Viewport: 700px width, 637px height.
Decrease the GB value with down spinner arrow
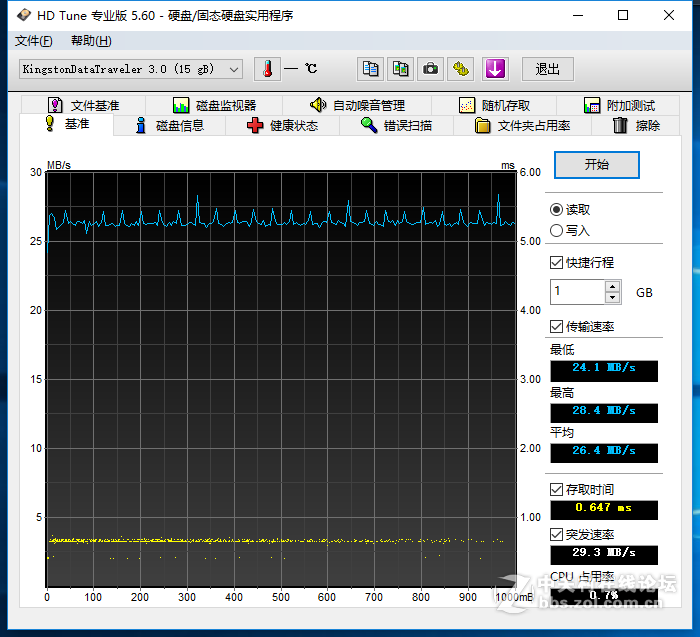pyautogui.click(x=613, y=297)
